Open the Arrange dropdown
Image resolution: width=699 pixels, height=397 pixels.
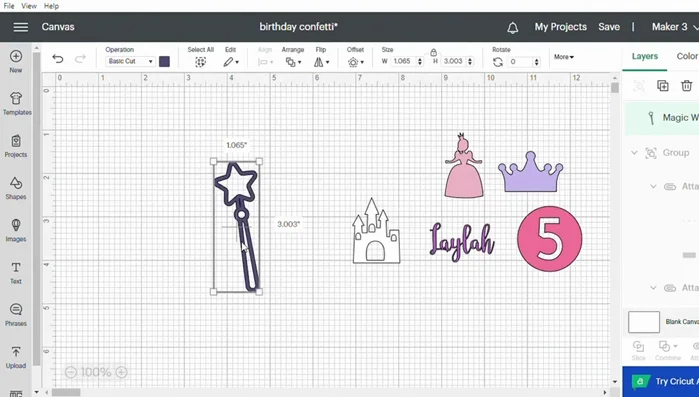pyautogui.click(x=293, y=62)
